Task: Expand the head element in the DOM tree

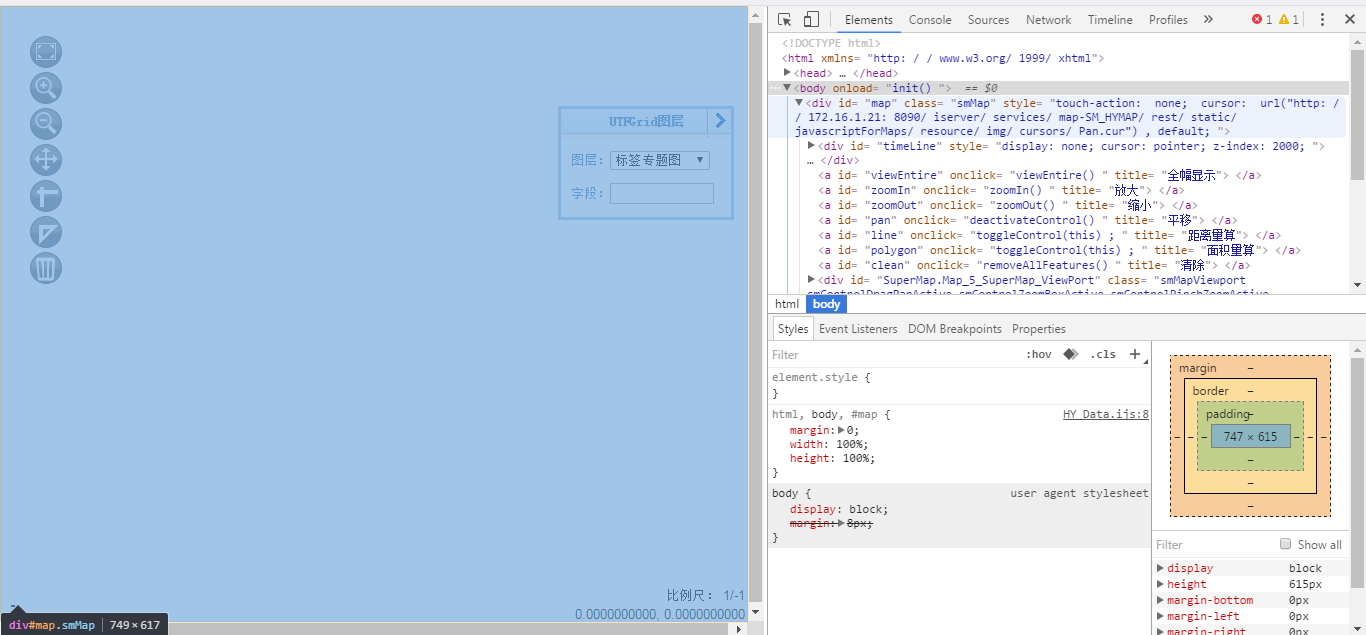Action: pyautogui.click(x=788, y=73)
